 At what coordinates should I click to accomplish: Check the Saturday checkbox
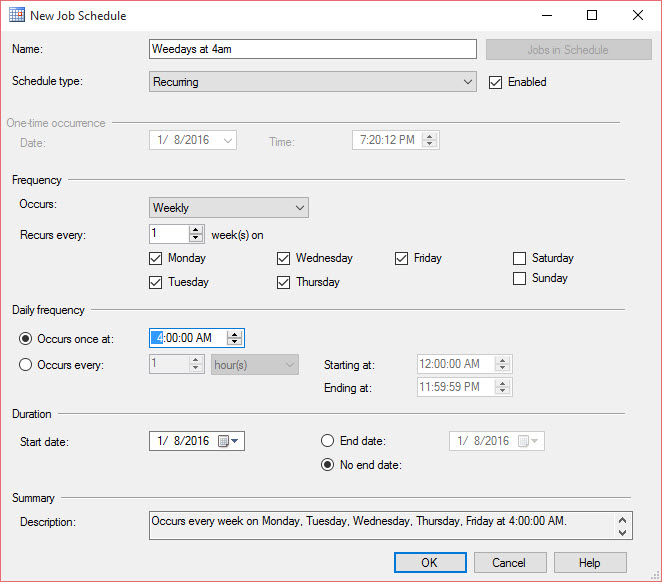click(x=519, y=258)
